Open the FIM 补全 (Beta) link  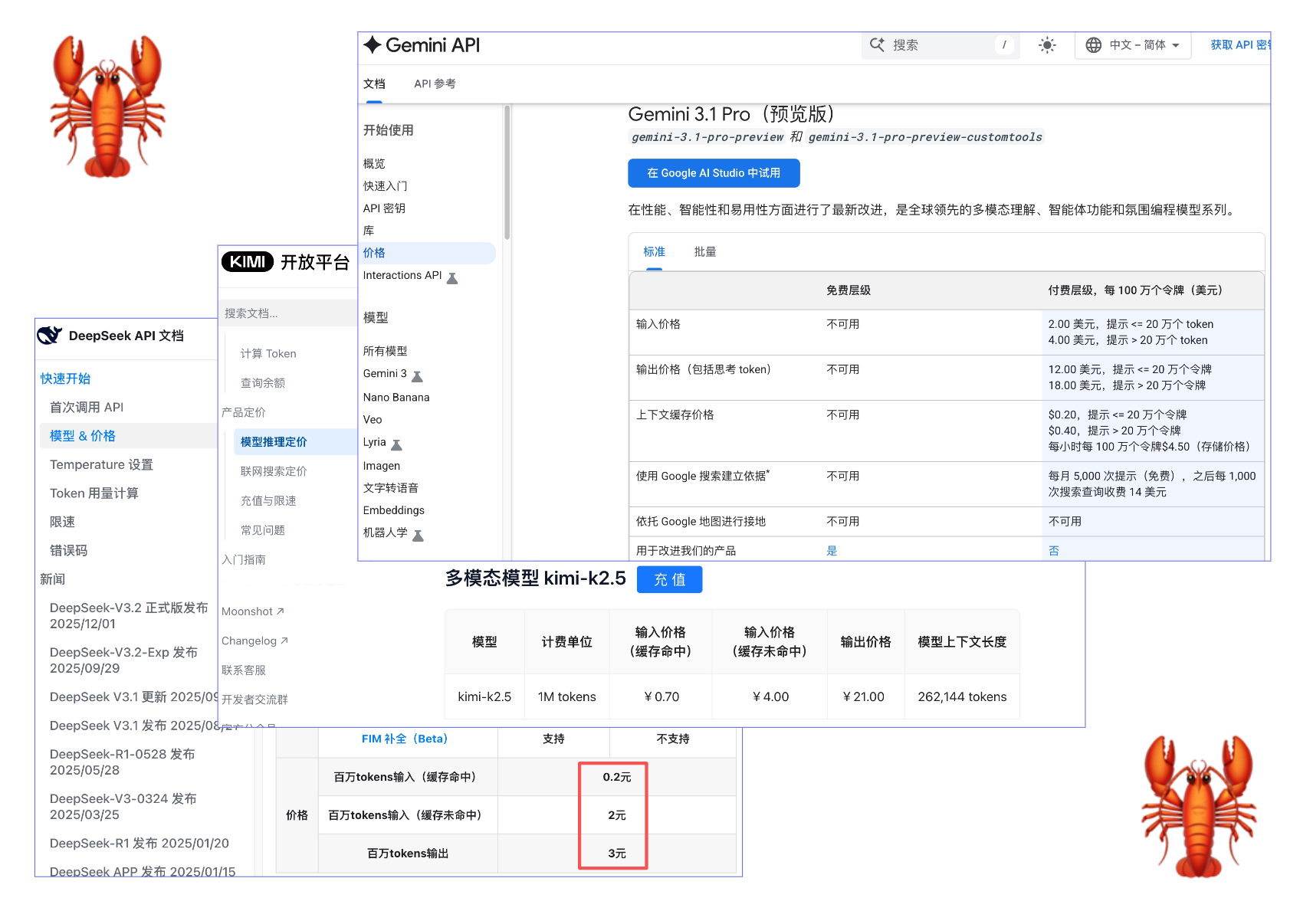(404, 739)
